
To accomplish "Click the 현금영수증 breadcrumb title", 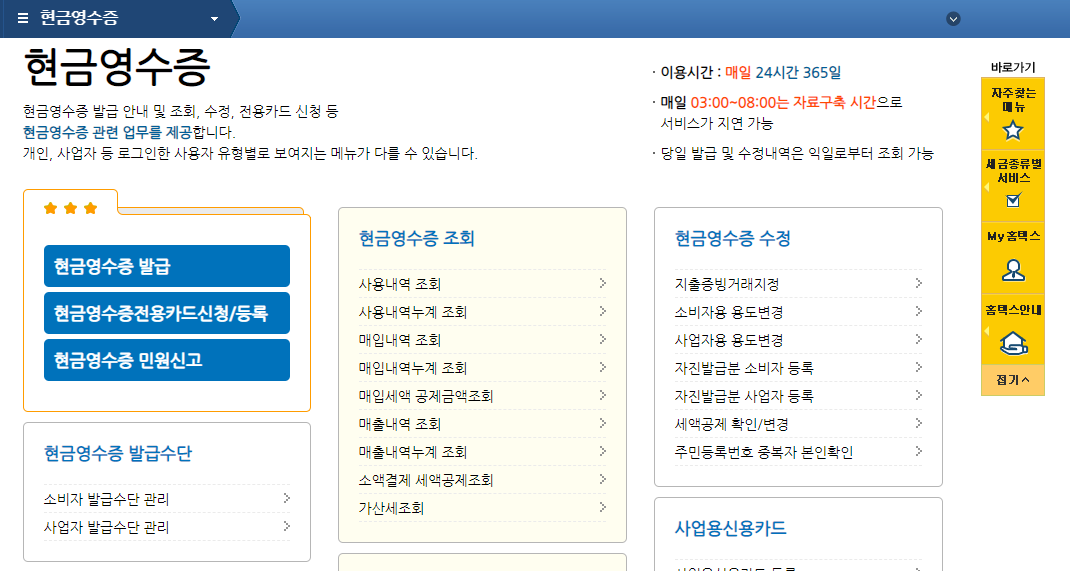I will pyautogui.click(x=79, y=18).
